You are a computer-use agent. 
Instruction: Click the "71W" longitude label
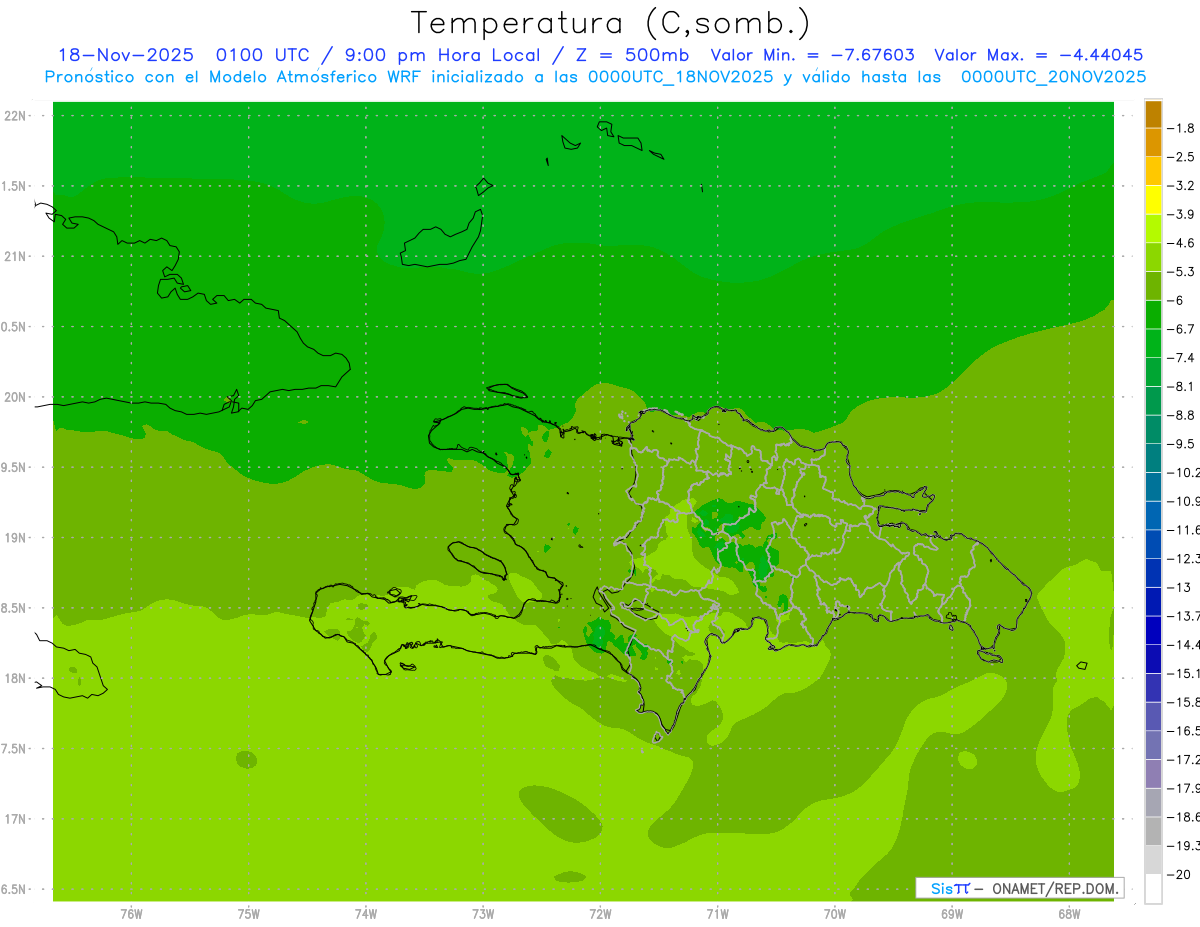[x=717, y=914]
